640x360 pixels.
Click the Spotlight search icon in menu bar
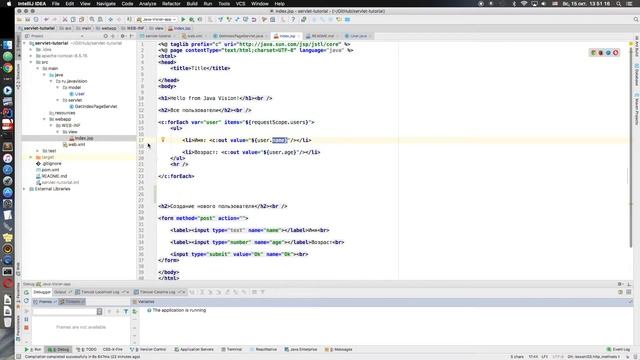[619, 4]
